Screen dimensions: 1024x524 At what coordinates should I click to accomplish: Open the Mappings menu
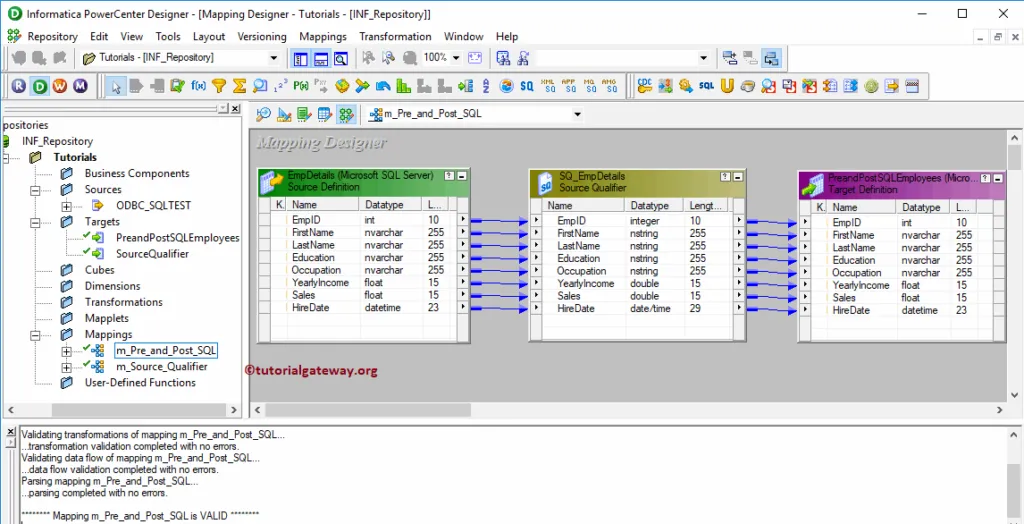click(322, 36)
